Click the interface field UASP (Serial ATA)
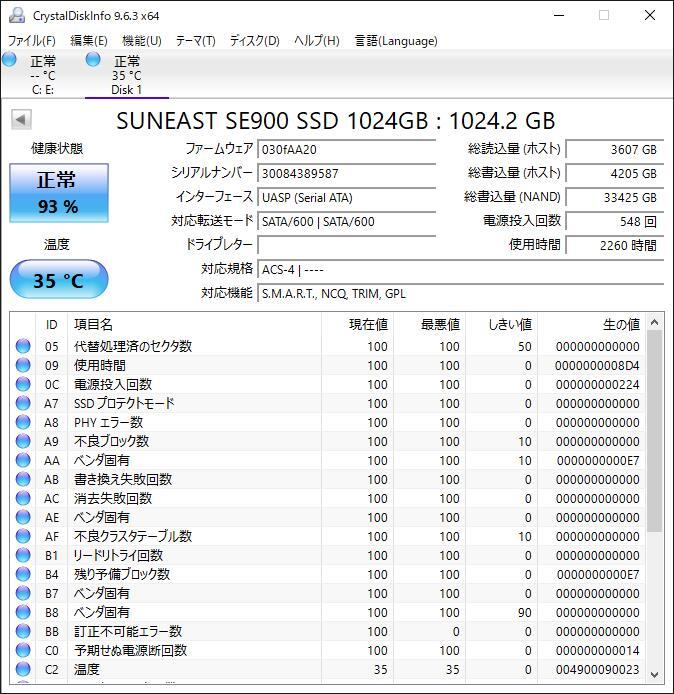This screenshot has height=694, width=674. click(x=347, y=197)
